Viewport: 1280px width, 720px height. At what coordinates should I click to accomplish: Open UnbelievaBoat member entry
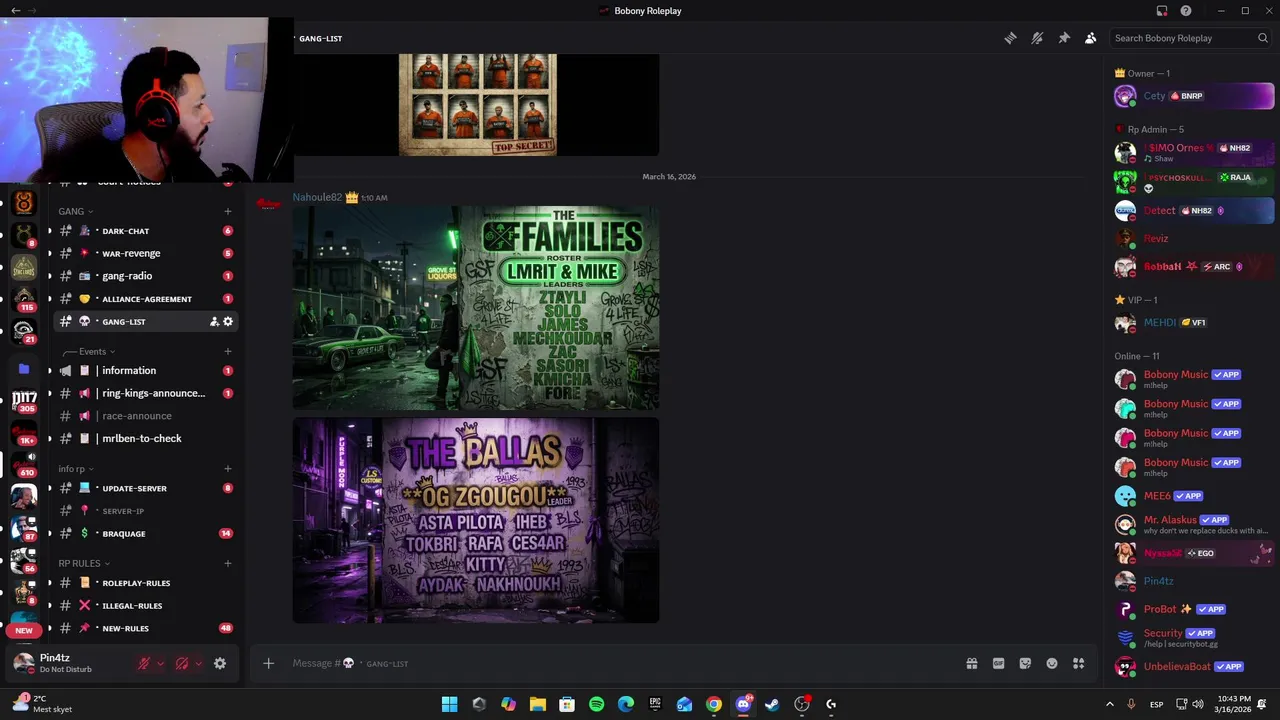pyautogui.click(x=1194, y=667)
